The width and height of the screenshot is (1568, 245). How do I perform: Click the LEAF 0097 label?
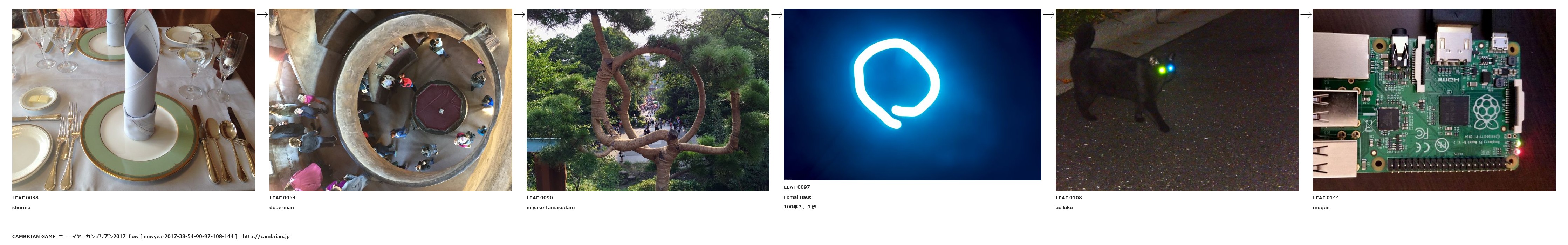pos(797,187)
